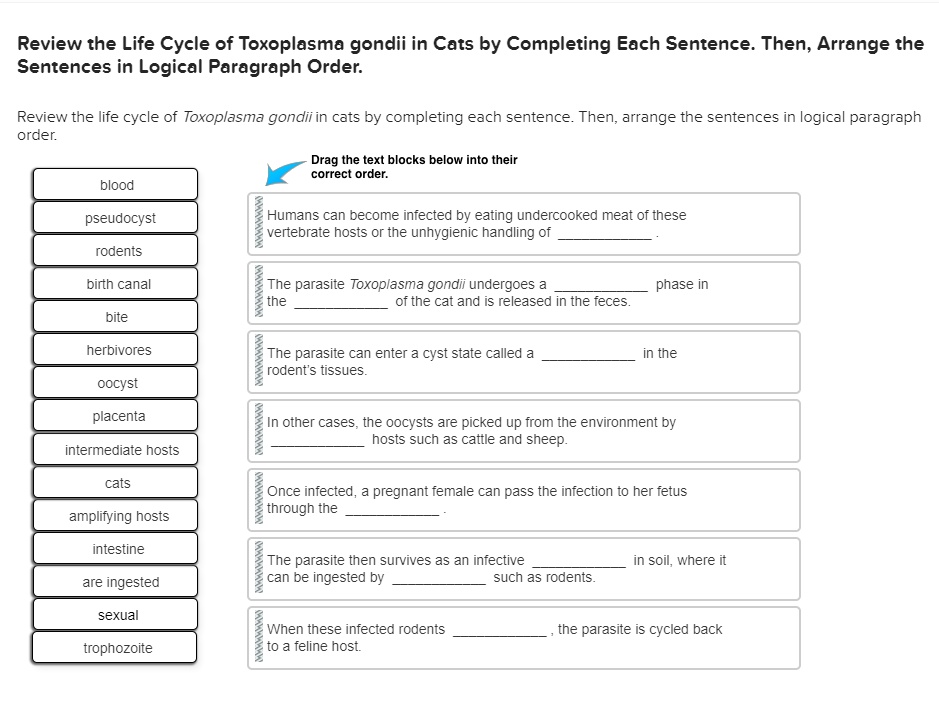Viewport: 939px width, 706px height.
Task: Click the drag handle next to the cyst state sentence
Action: 258,361
